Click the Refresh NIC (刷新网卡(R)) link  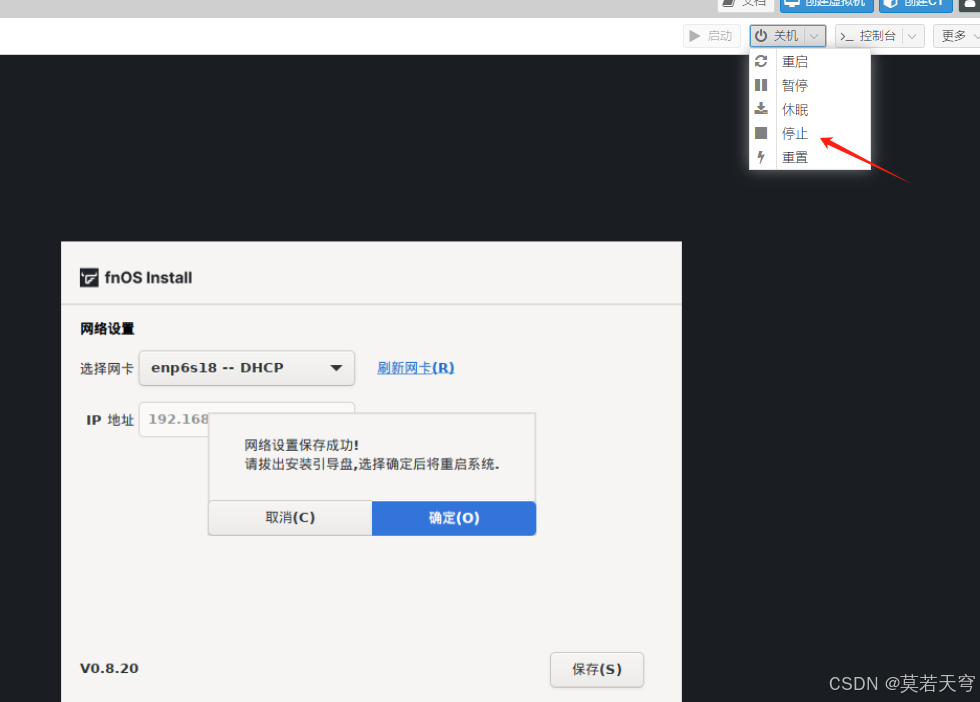click(x=416, y=368)
